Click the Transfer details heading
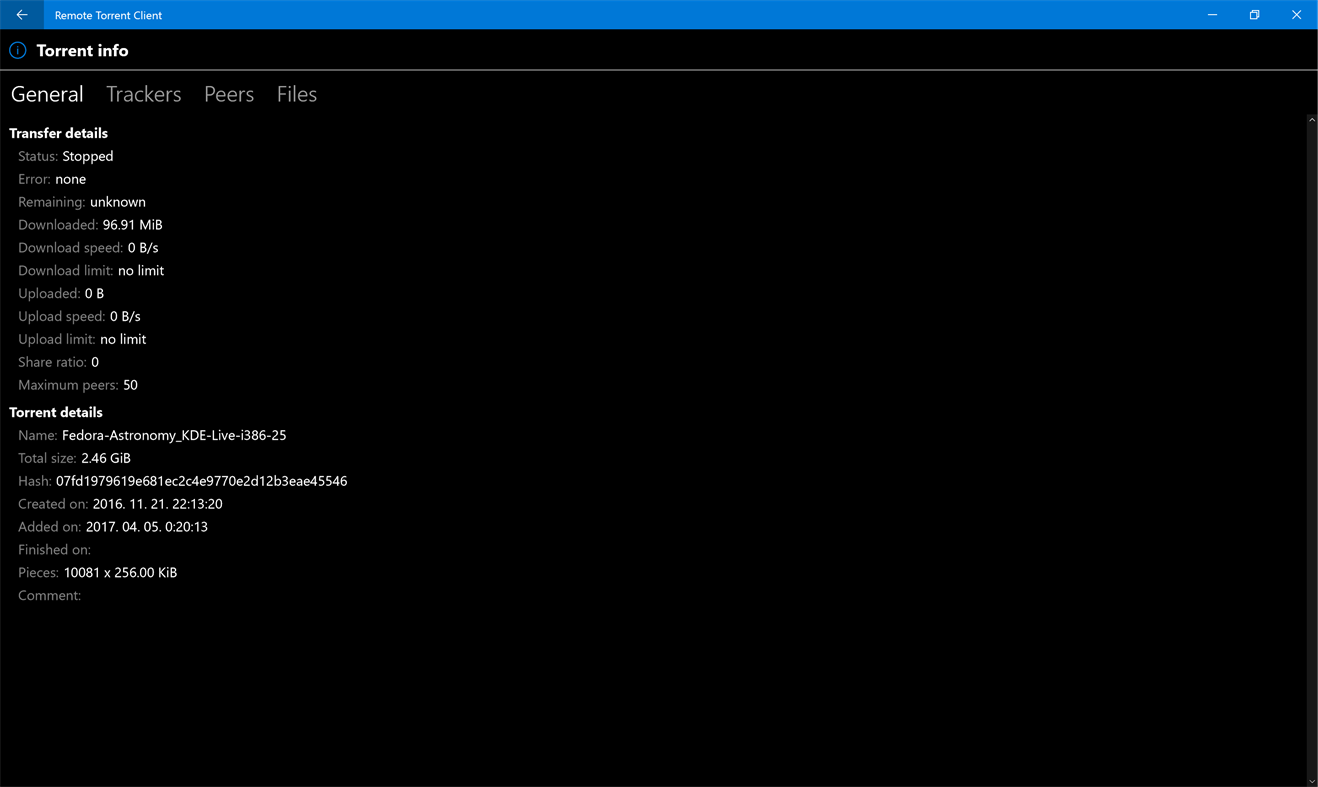 [x=58, y=132]
